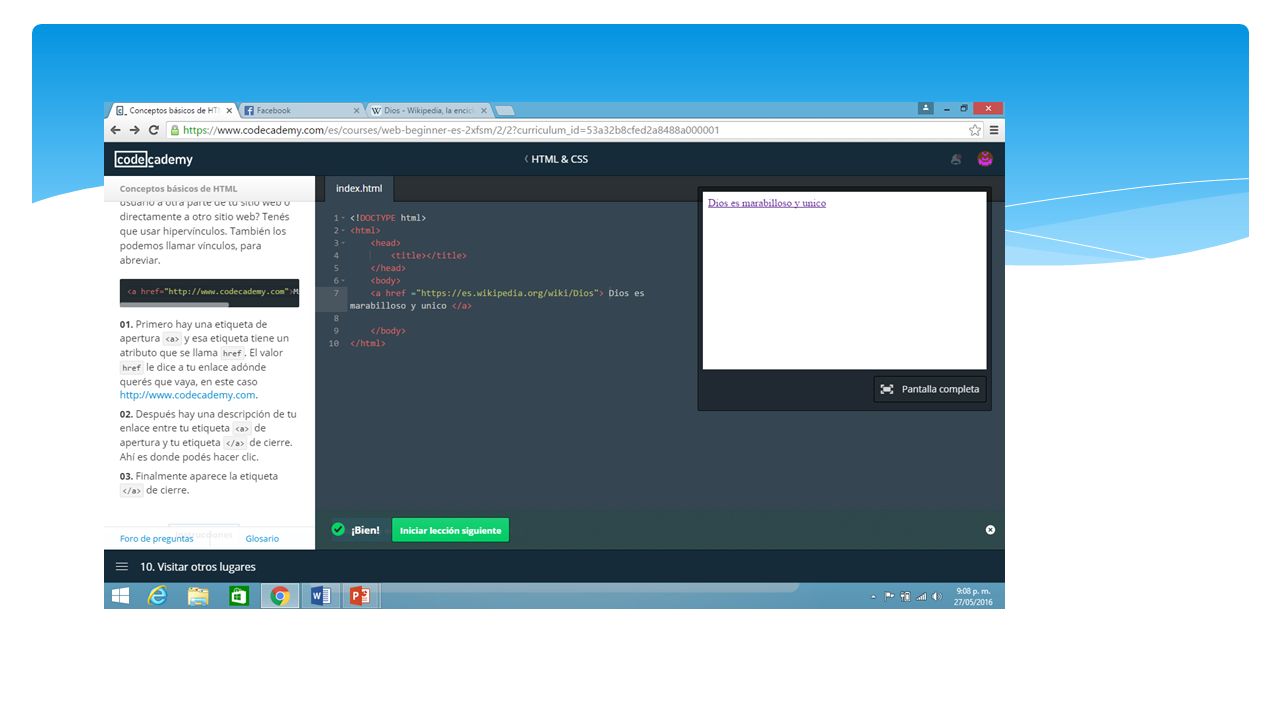1280x720 pixels.
Task: Open PowerPoint from the taskbar
Action: (x=360, y=596)
